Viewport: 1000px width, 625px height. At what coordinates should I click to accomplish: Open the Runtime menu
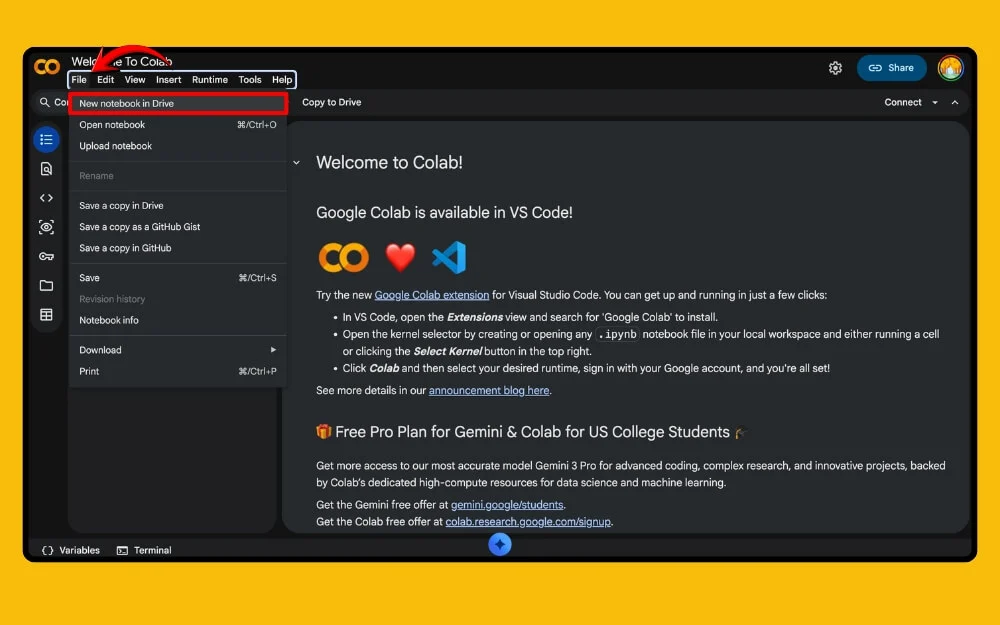coord(210,79)
